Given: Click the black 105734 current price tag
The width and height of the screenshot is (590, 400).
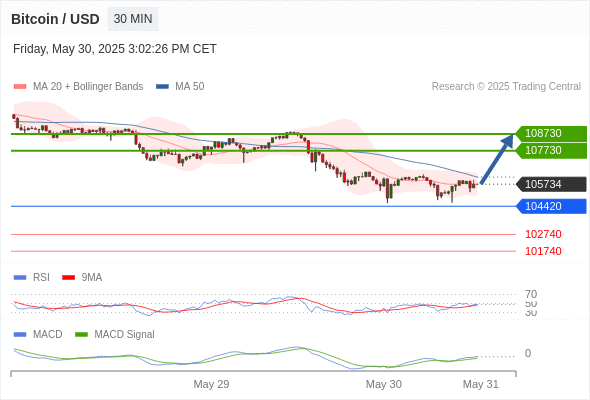Looking at the screenshot, I should 551,184.
